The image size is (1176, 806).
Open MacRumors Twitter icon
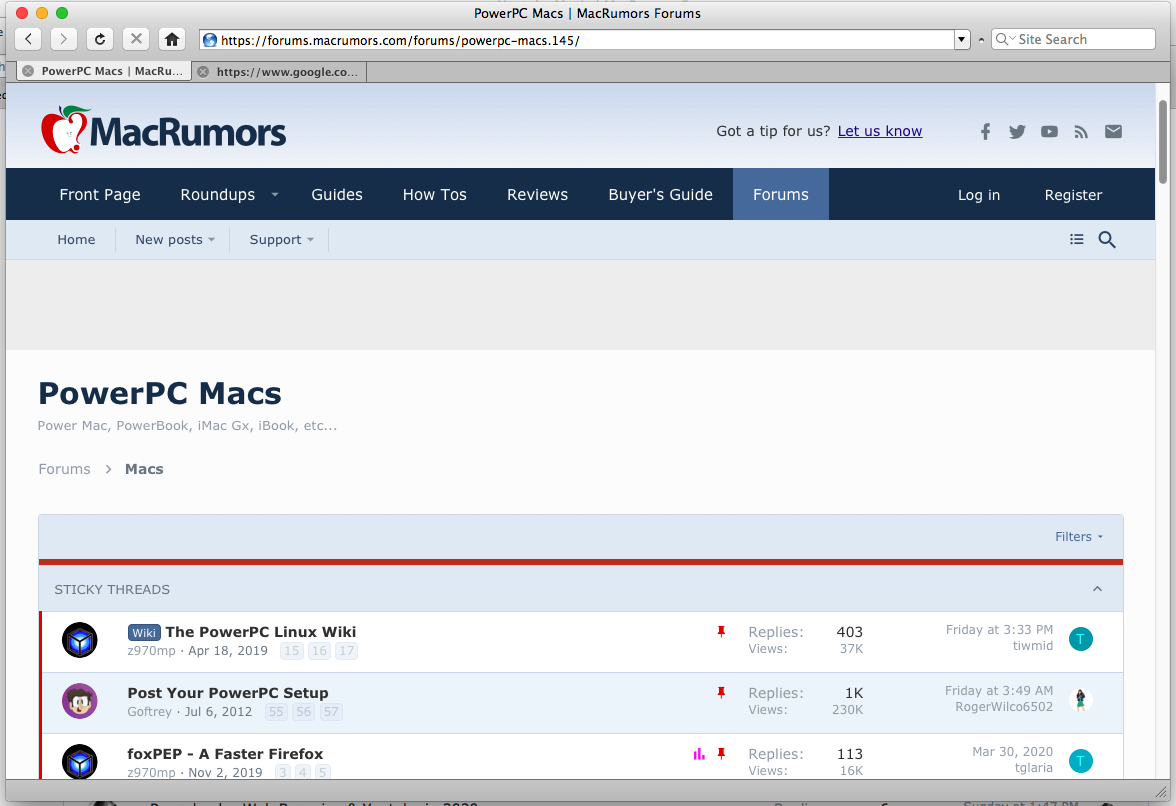[x=1017, y=132]
